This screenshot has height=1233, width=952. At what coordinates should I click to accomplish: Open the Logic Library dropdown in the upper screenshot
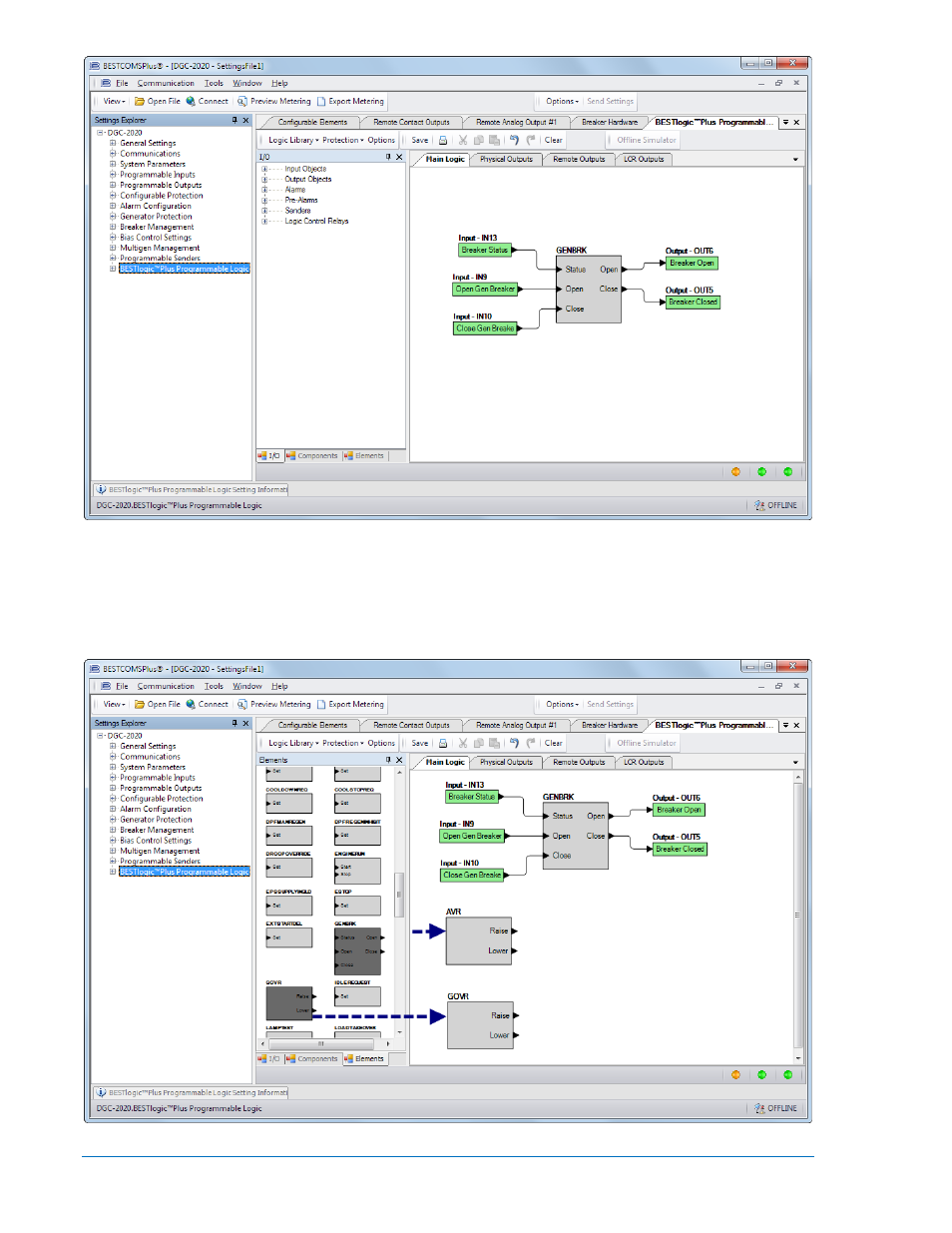293,141
